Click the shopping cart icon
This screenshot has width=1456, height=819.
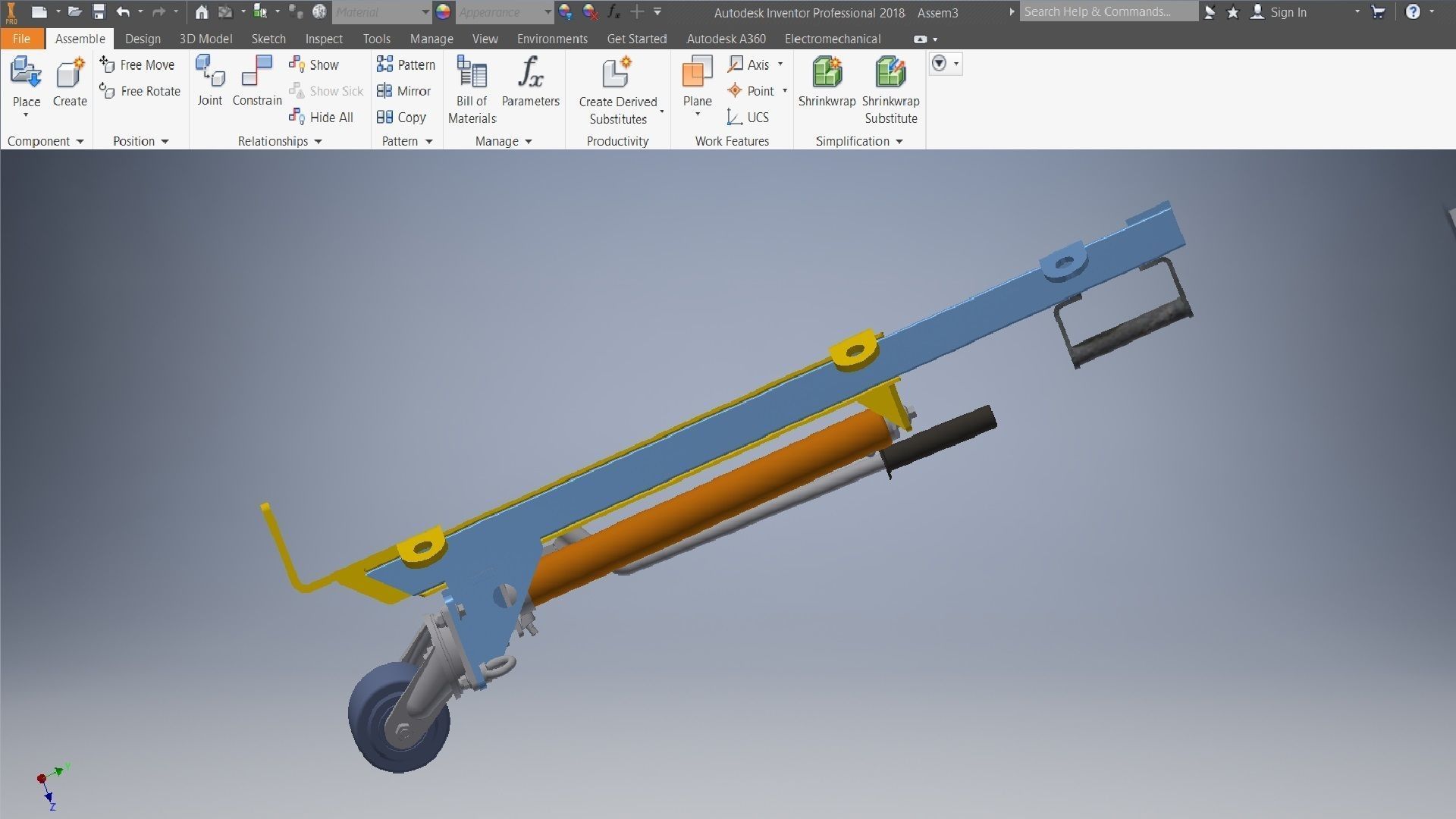click(x=1379, y=11)
